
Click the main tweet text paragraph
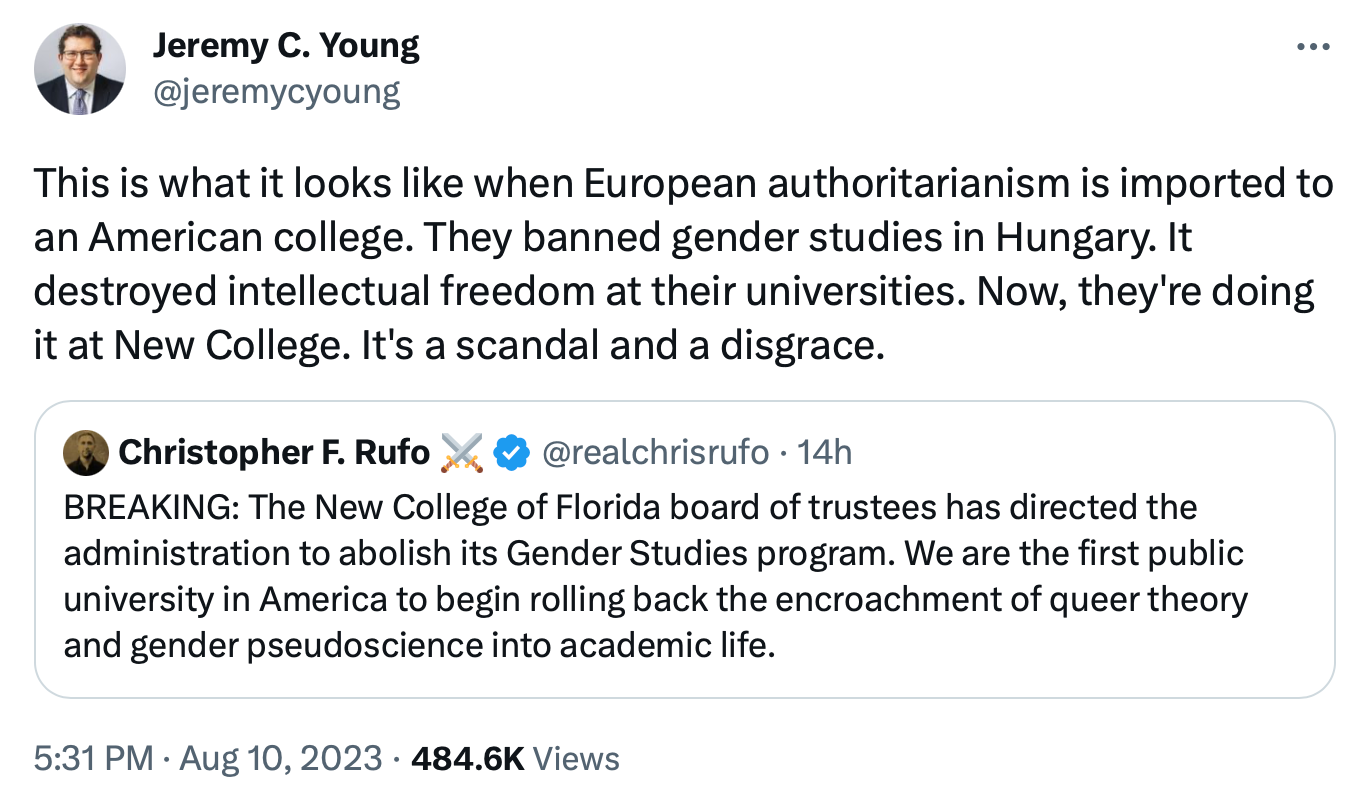[680, 265]
